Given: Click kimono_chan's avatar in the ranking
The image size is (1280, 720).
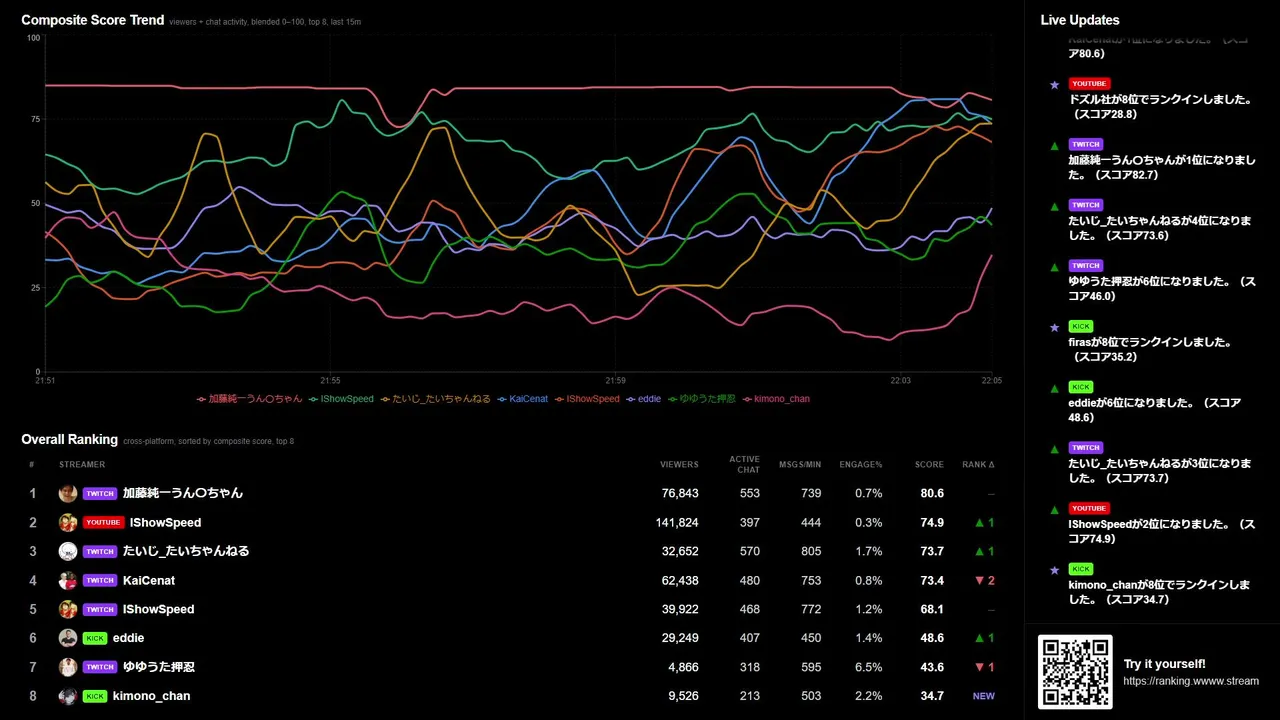Looking at the screenshot, I should click(x=68, y=696).
